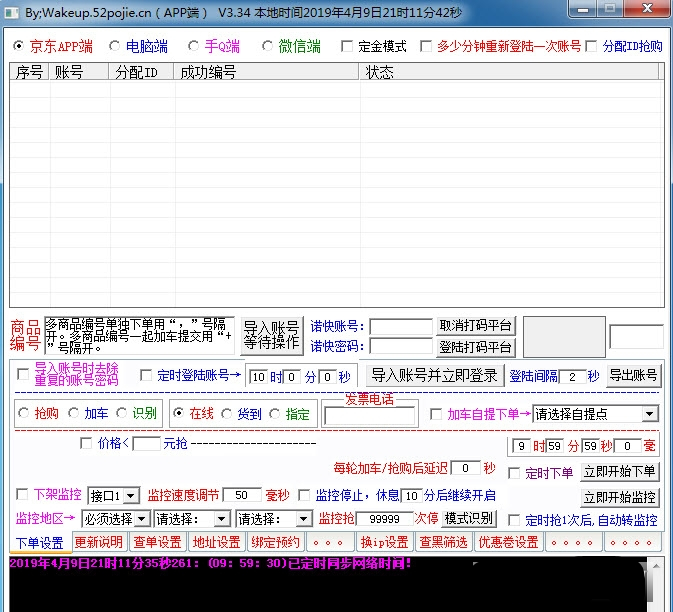Click the 诸快账号 input field
The height and width of the screenshot is (612, 673).
point(400,326)
